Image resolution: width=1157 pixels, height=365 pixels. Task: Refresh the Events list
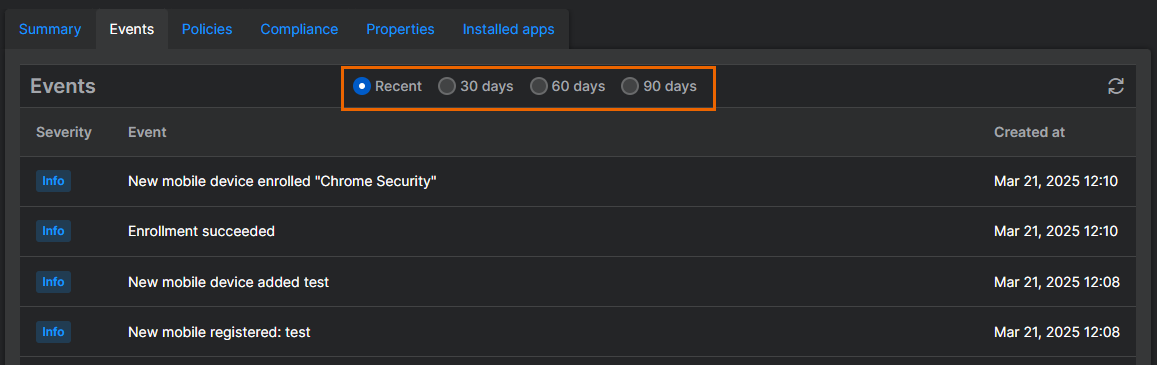(x=1116, y=86)
